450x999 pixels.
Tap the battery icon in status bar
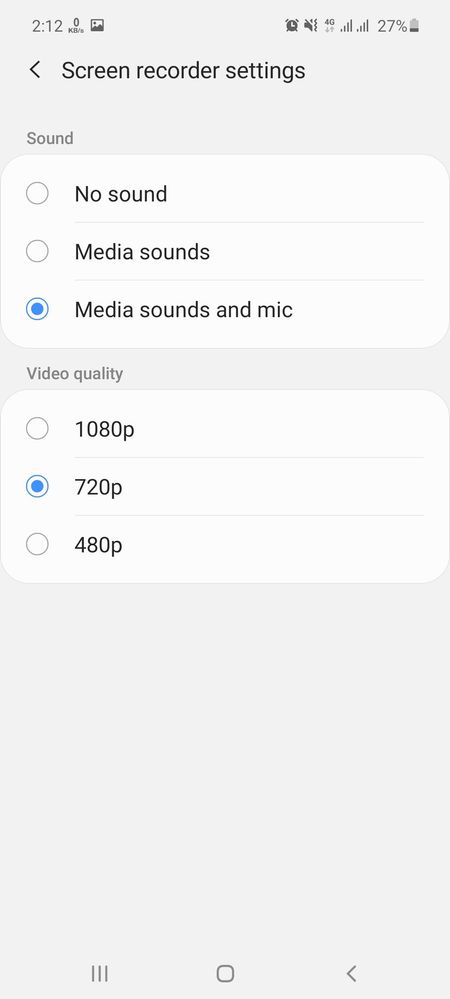click(x=414, y=25)
